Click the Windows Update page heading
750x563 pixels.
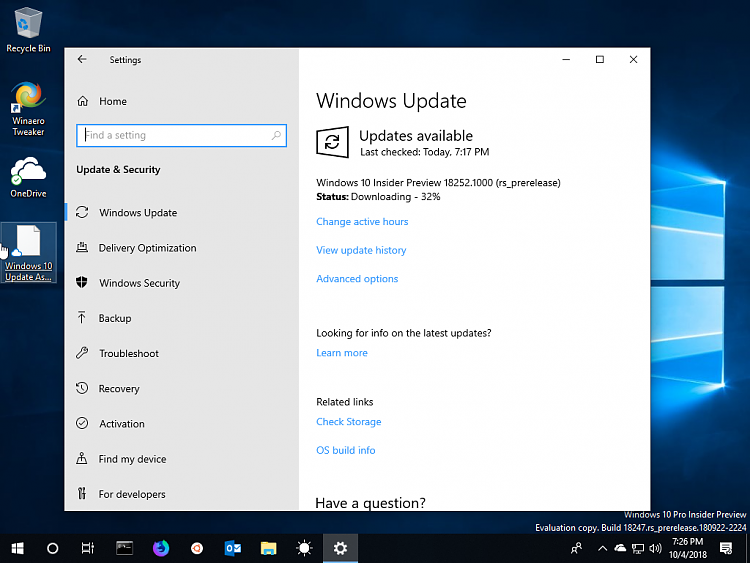coord(391,101)
